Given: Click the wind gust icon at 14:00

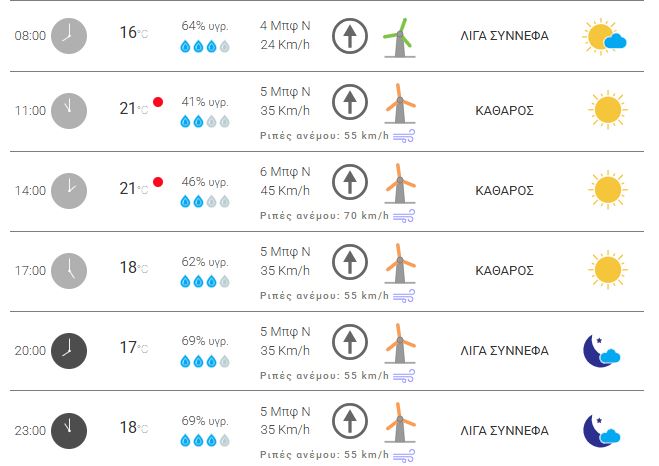Looking at the screenshot, I should click(x=404, y=216).
